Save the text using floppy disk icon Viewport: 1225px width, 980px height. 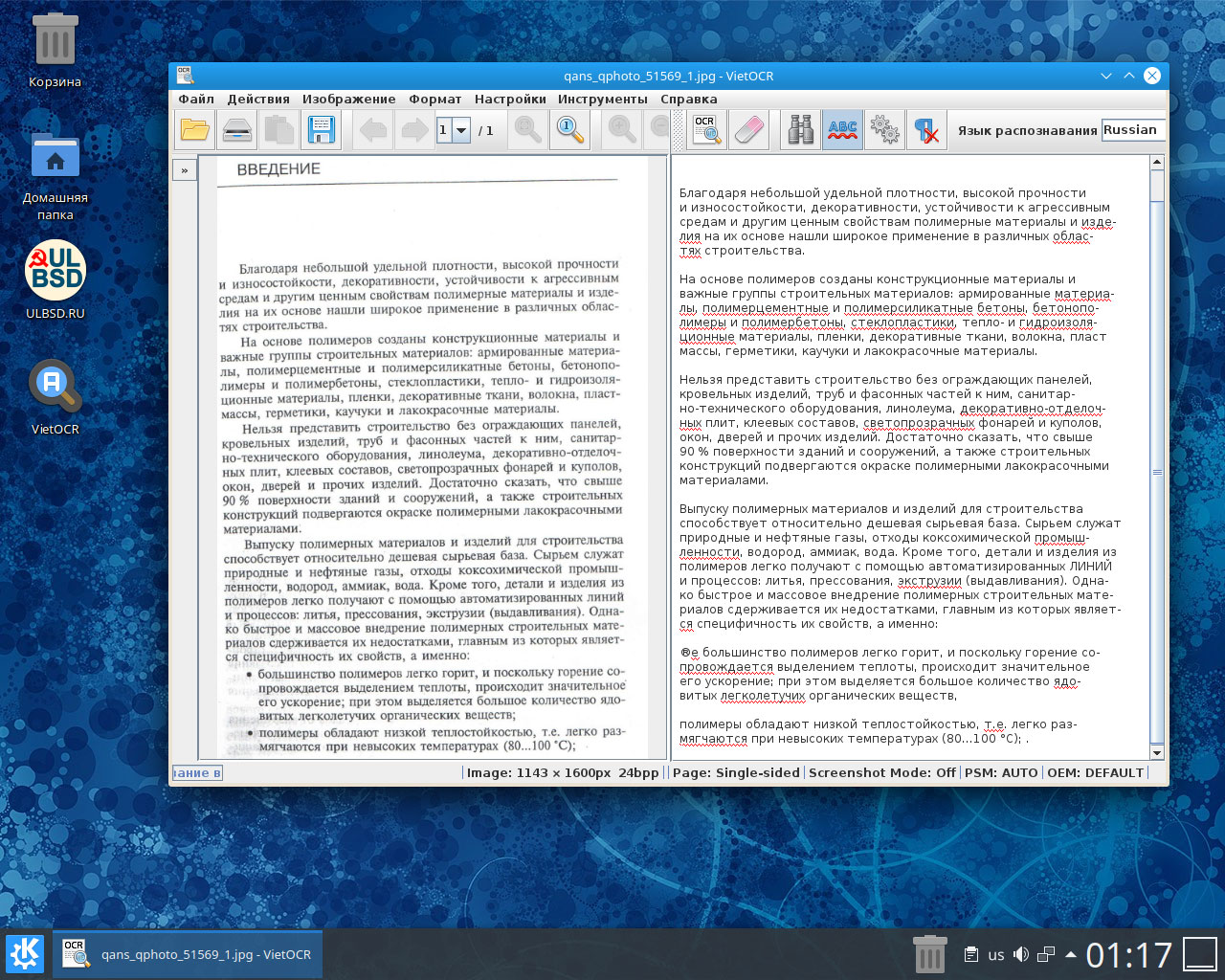tap(322, 130)
